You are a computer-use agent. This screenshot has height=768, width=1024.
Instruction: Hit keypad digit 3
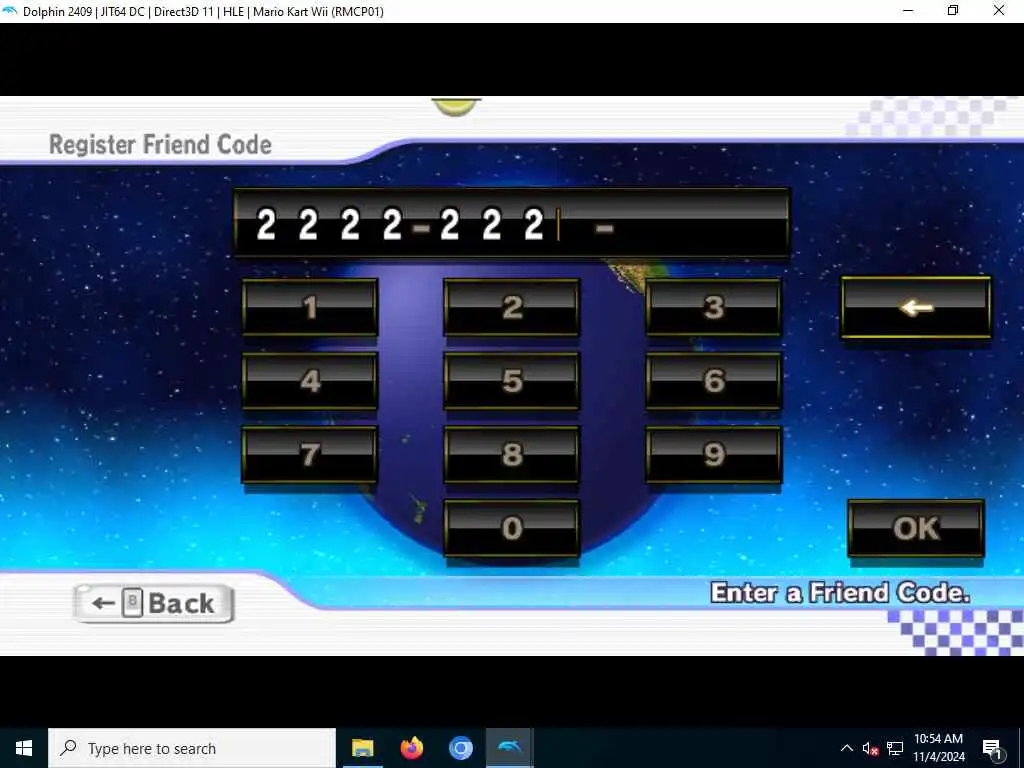click(x=713, y=308)
